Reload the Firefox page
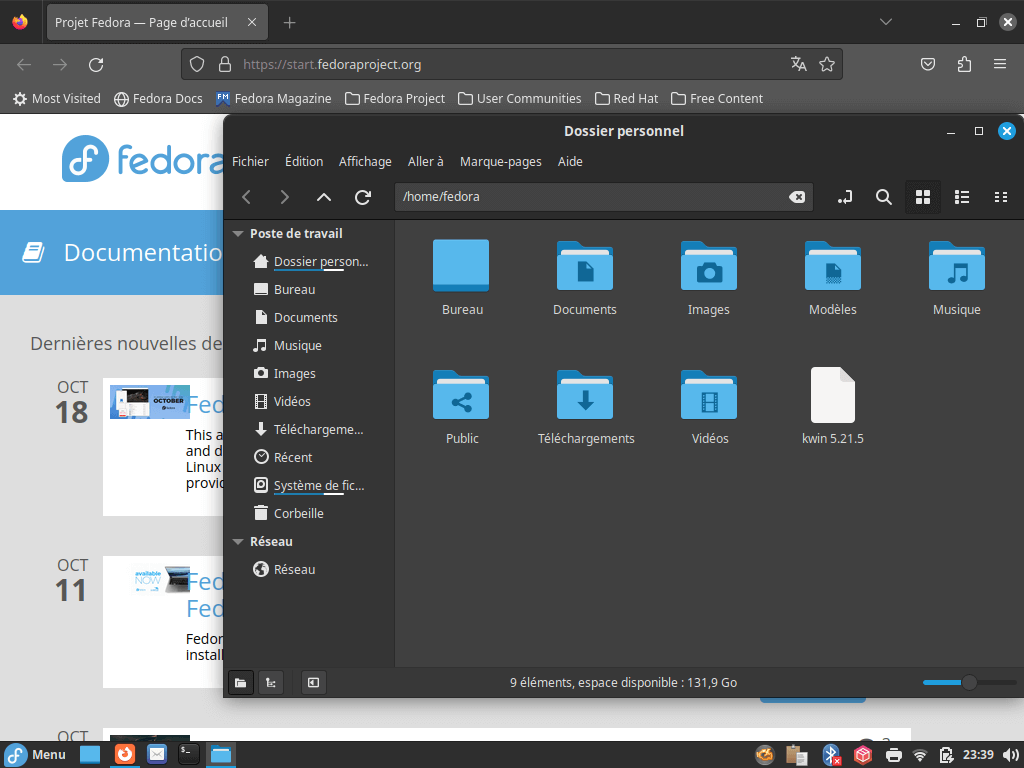1024x768 pixels. pyautogui.click(x=96, y=64)
